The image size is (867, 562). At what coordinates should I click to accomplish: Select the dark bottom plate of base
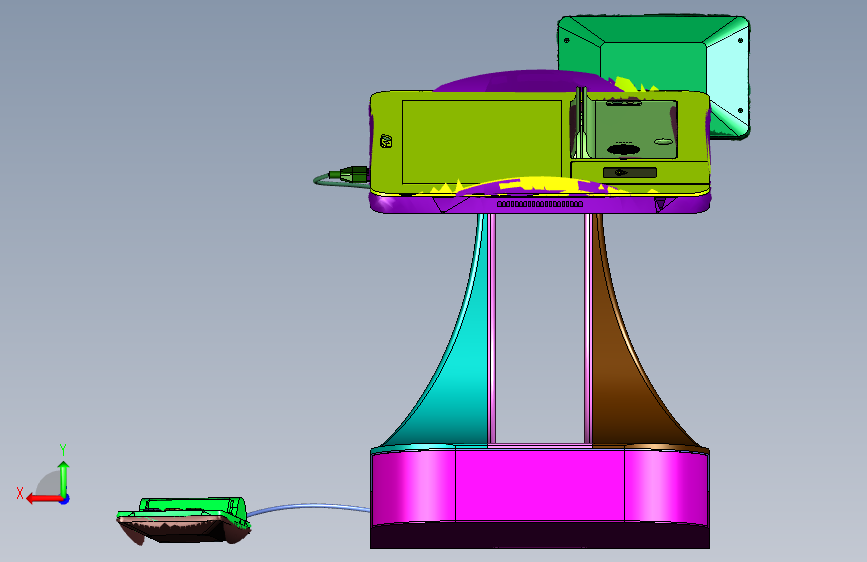click(540, 535)
